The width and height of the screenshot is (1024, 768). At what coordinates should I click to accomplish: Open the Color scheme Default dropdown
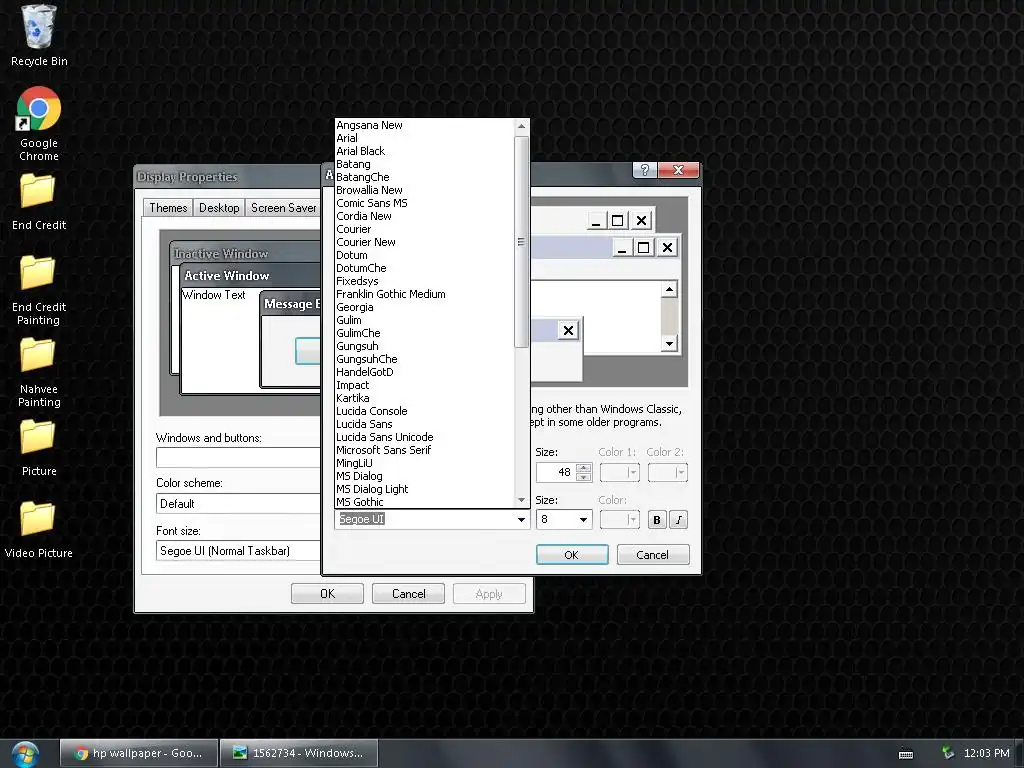[x=238, y=504]
